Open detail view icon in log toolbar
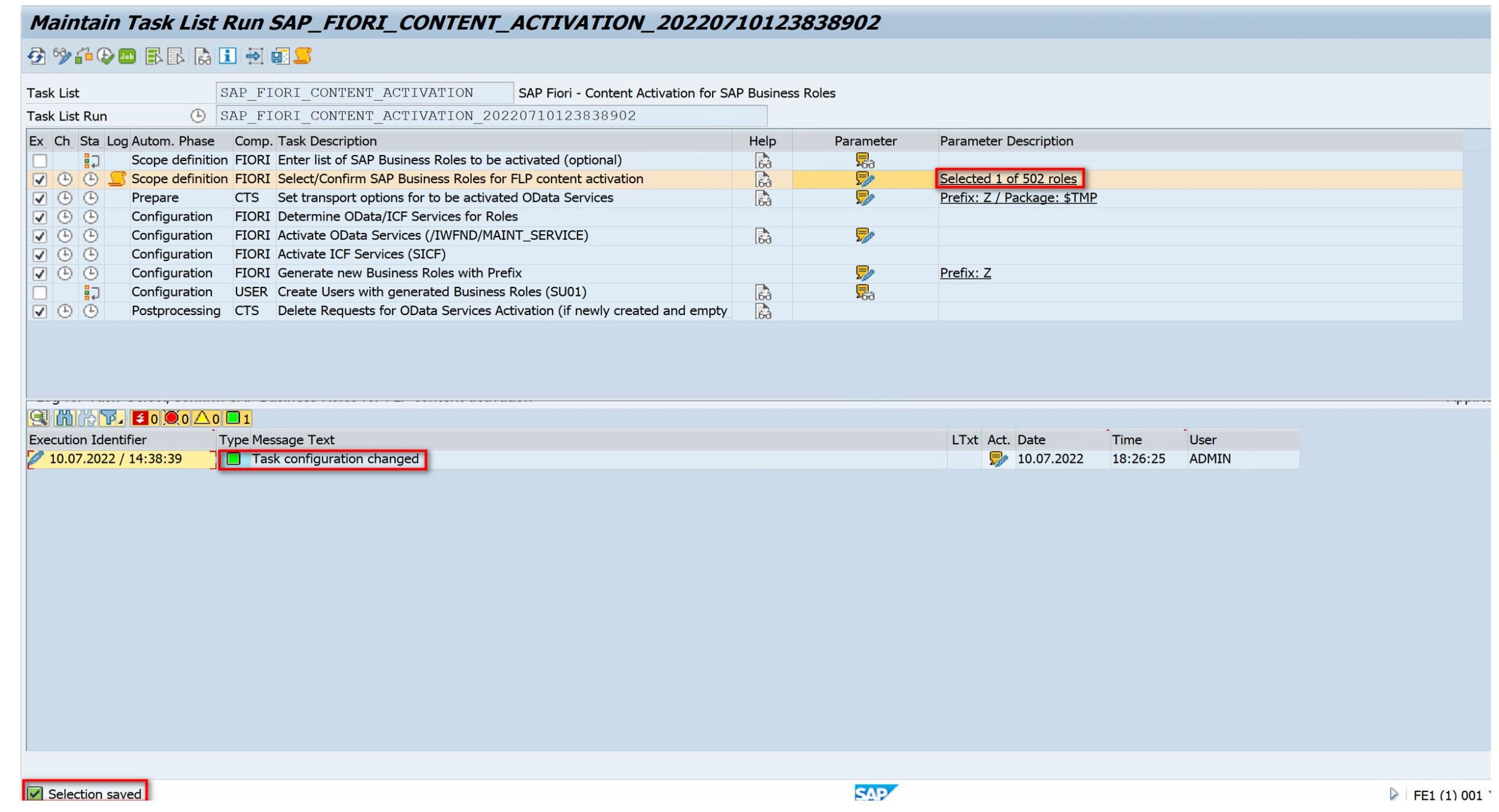The width and height of the screenshot is (1499, 812). coord(39,418)
